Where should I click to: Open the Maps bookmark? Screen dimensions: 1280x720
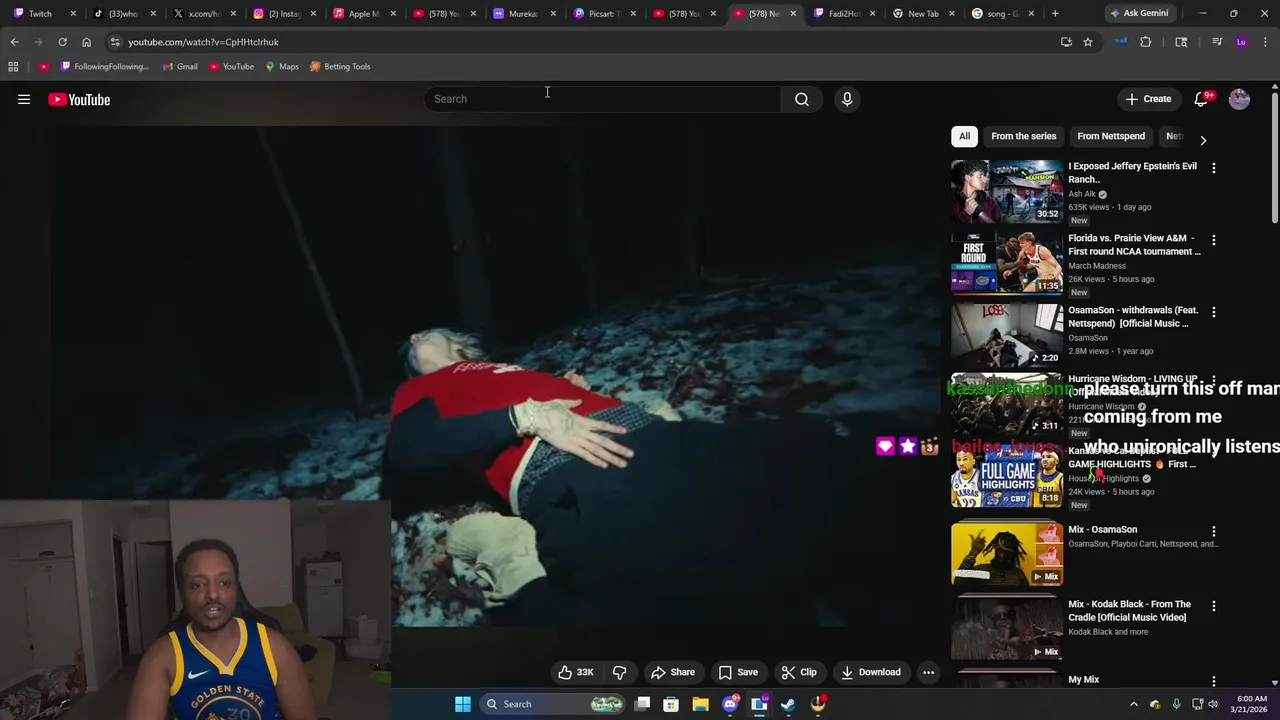tap(281, 66)
